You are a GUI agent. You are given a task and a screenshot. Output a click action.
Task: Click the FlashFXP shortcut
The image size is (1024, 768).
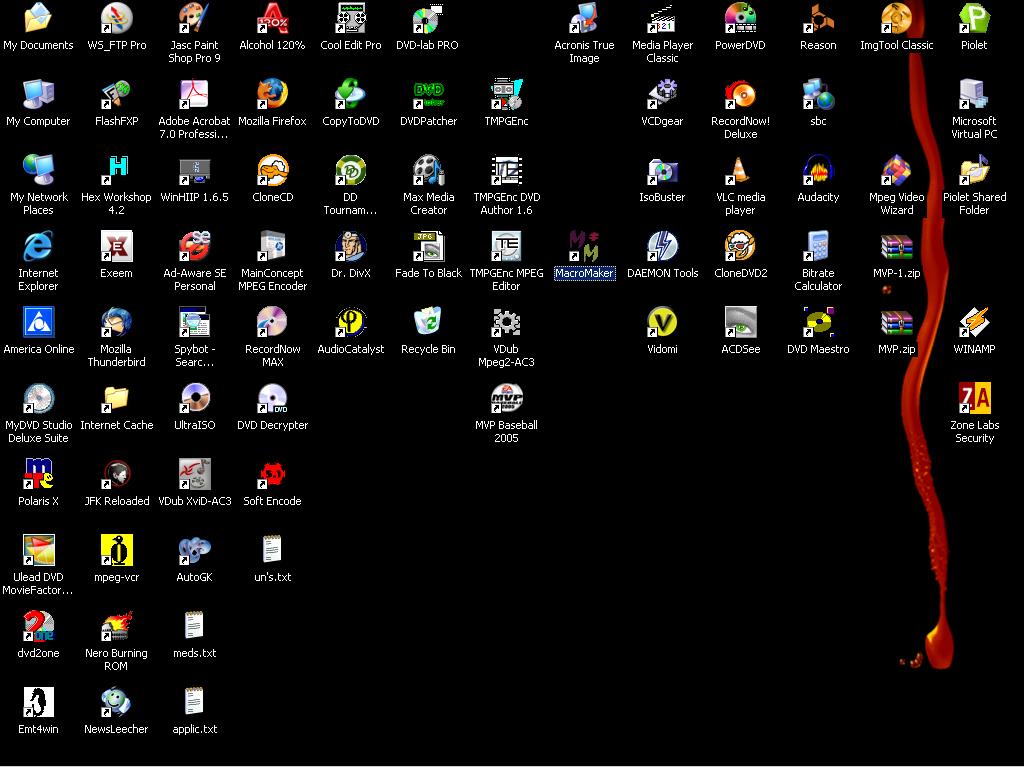[117, 94]
